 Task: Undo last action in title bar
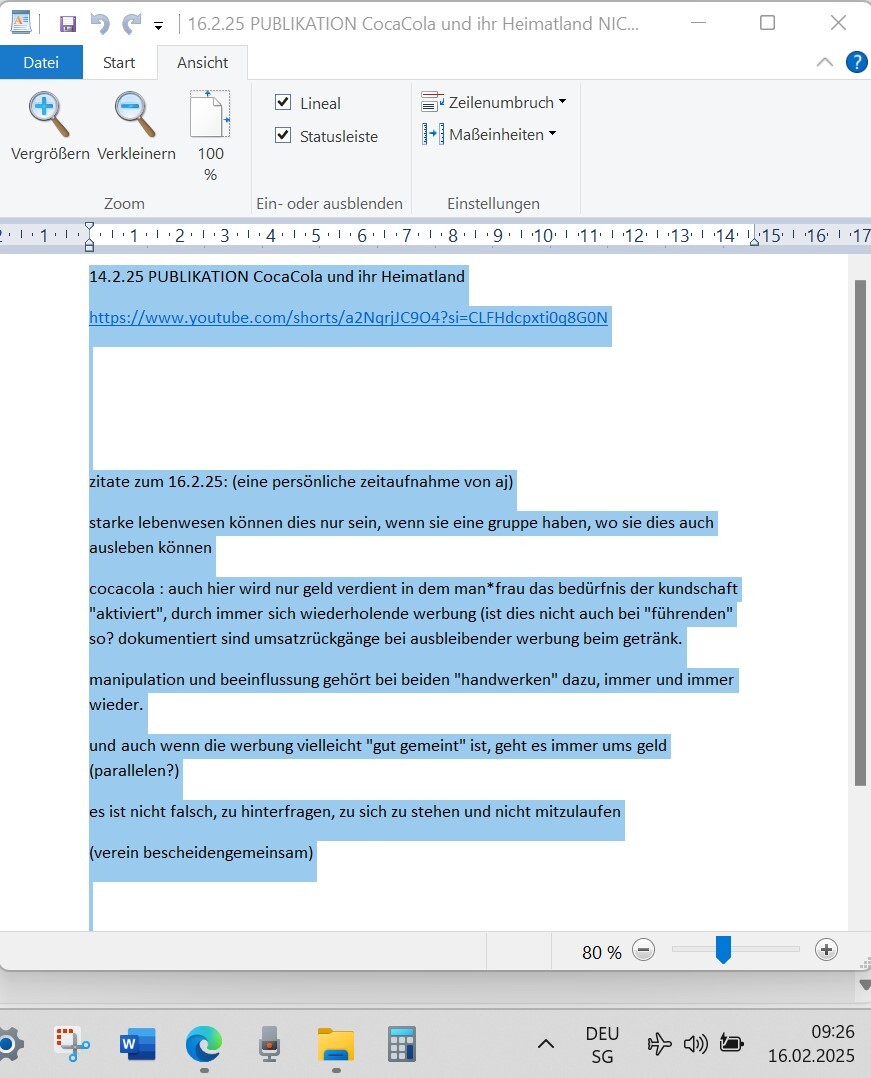[x=100, y=24]
